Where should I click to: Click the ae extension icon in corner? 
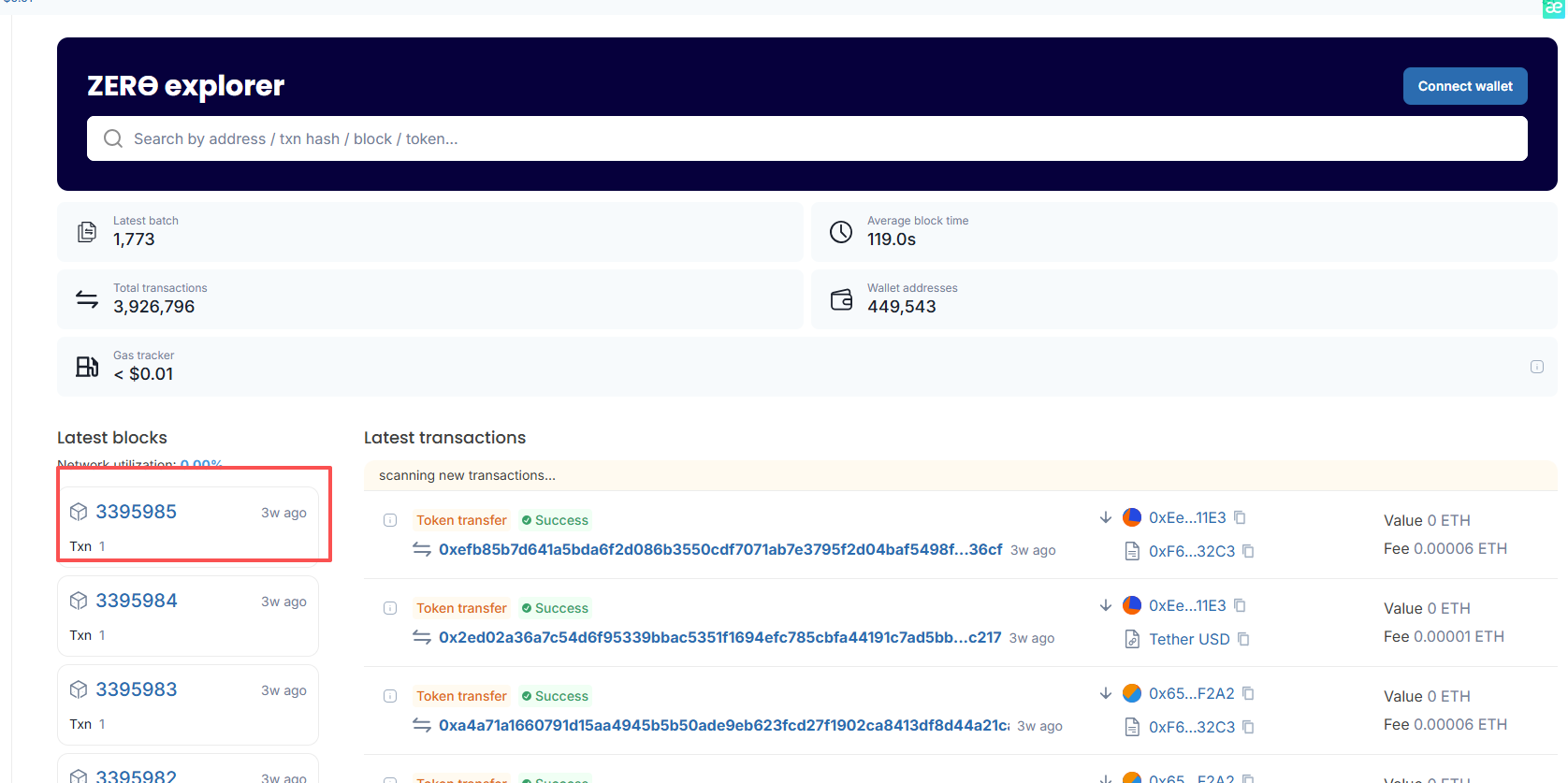click(1554, 8)
